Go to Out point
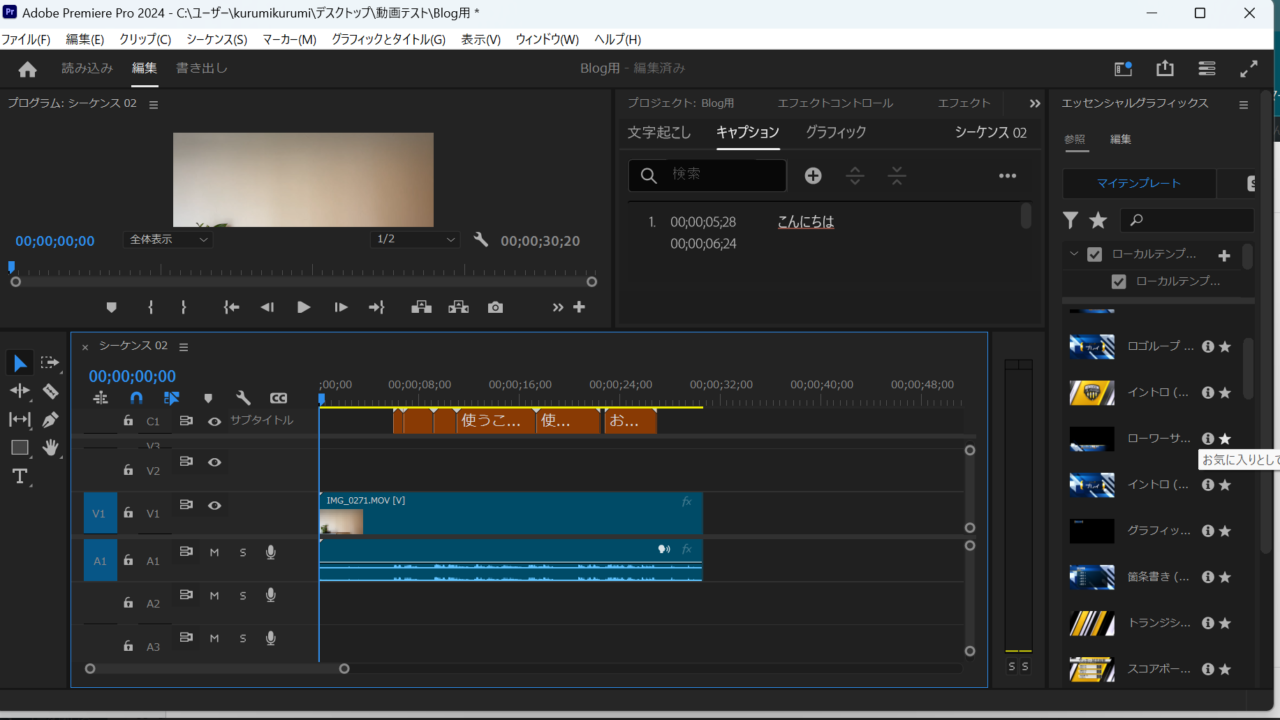Image resolution: width=1280 pixels, height=720 pixels. 377,307
